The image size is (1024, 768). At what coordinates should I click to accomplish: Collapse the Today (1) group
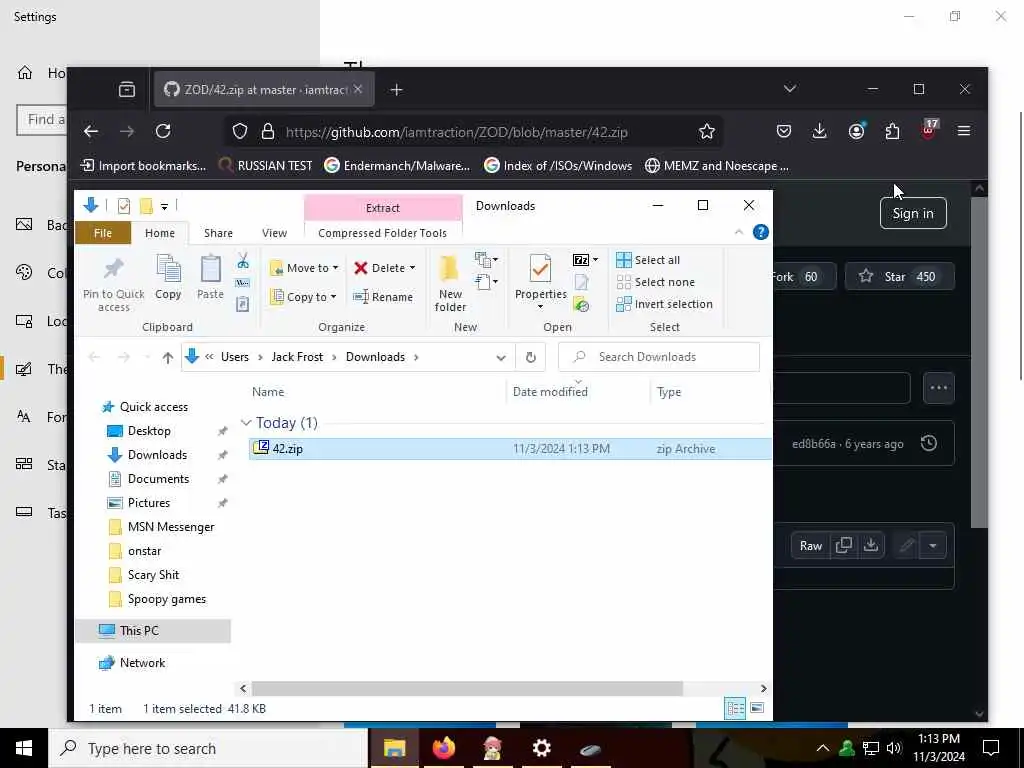(x=246, y=423)
